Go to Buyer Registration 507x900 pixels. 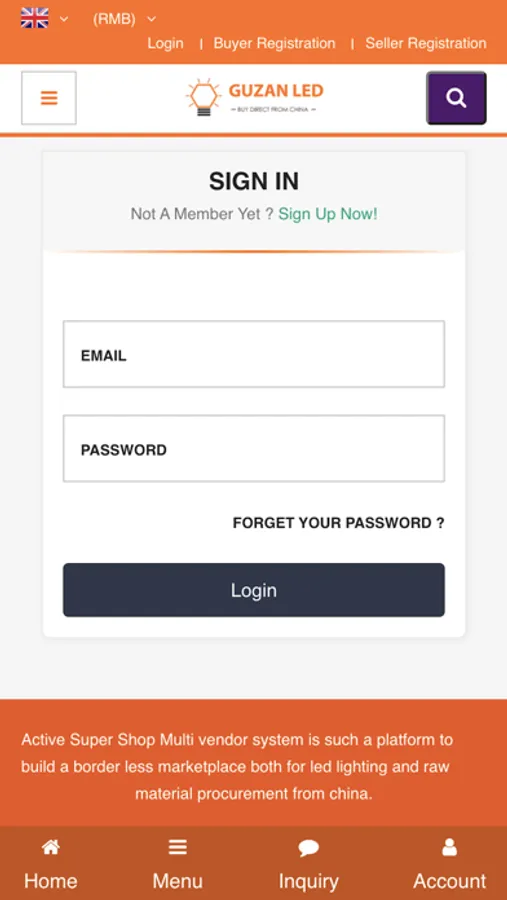[x=274, y=43]
